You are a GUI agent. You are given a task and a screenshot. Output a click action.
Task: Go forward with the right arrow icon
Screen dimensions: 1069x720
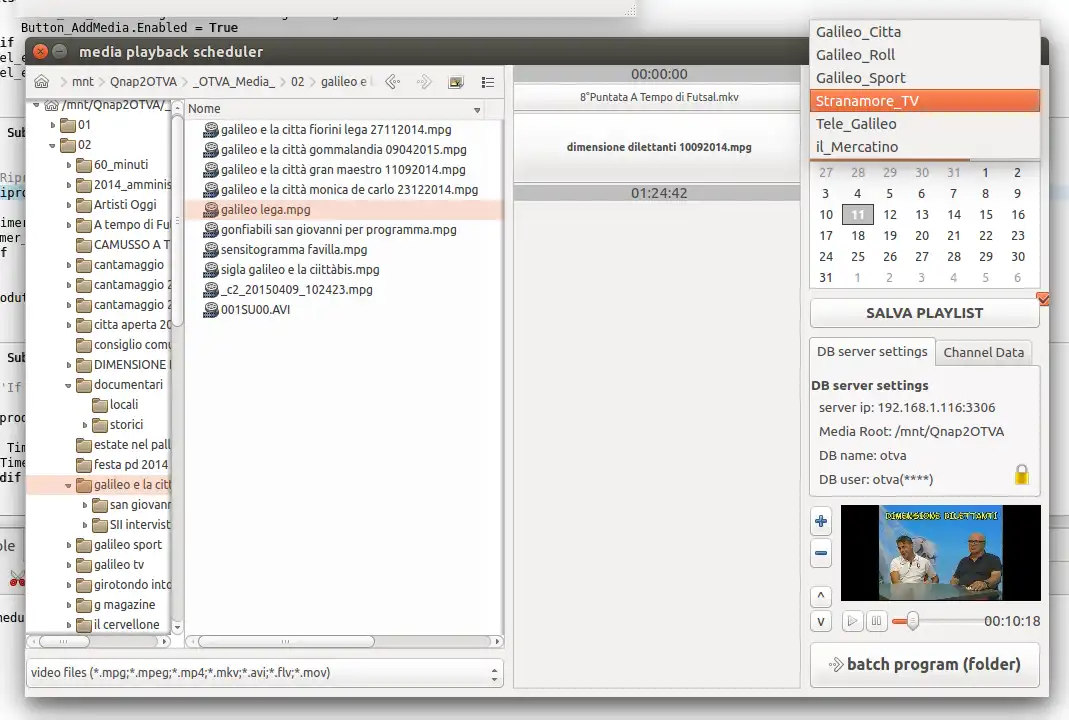point(424,82)
